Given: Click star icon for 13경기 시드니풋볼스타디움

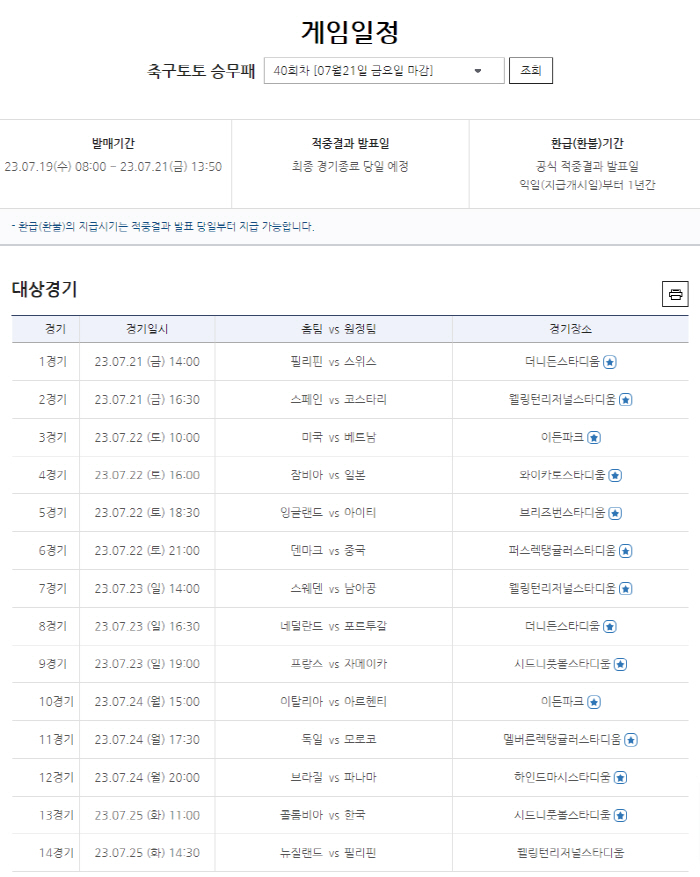Looking at the screenshot, I should tap(620, 815).
